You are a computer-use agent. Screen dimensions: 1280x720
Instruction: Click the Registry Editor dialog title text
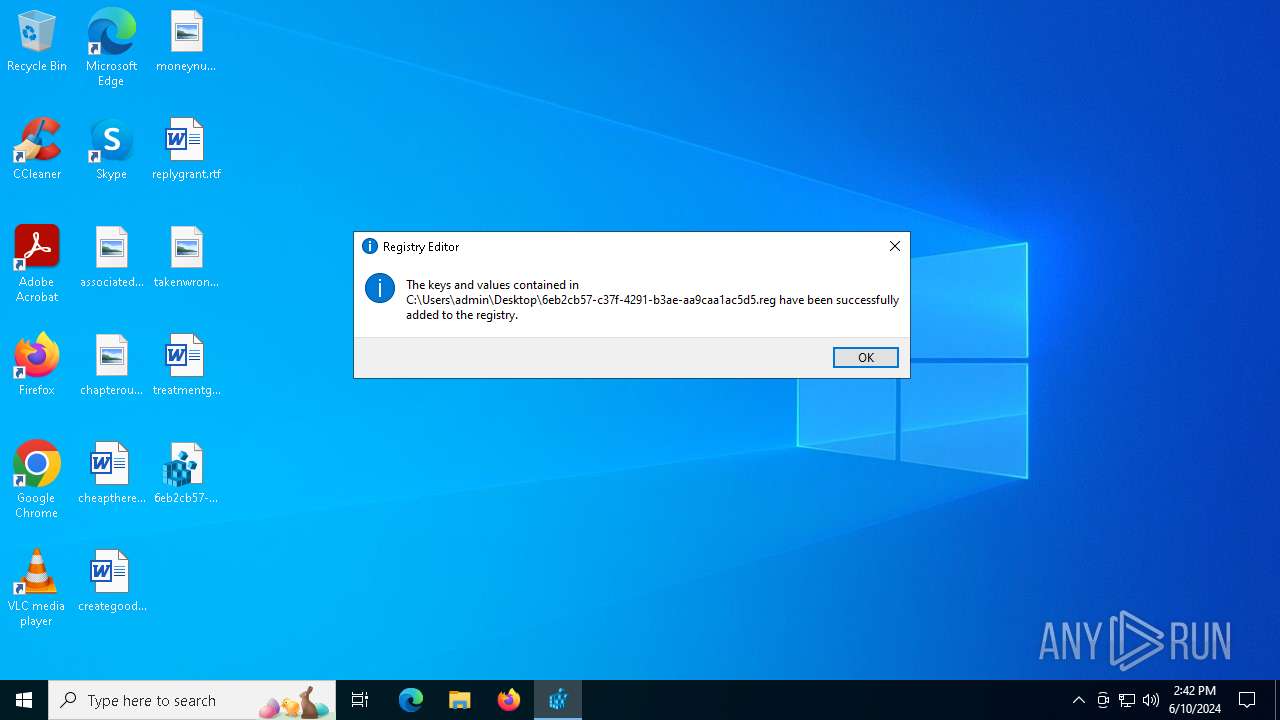421,246
